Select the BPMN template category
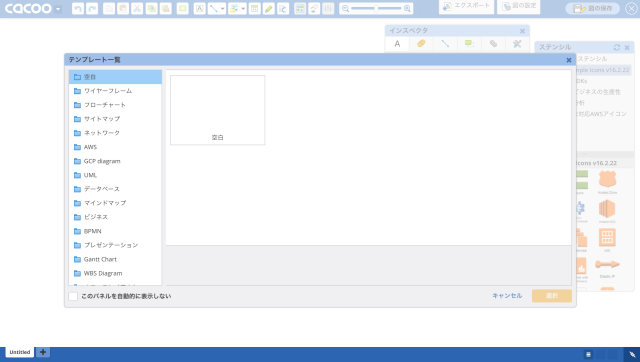640x362 pixels. pyautogui.click(x=116, y=231)
